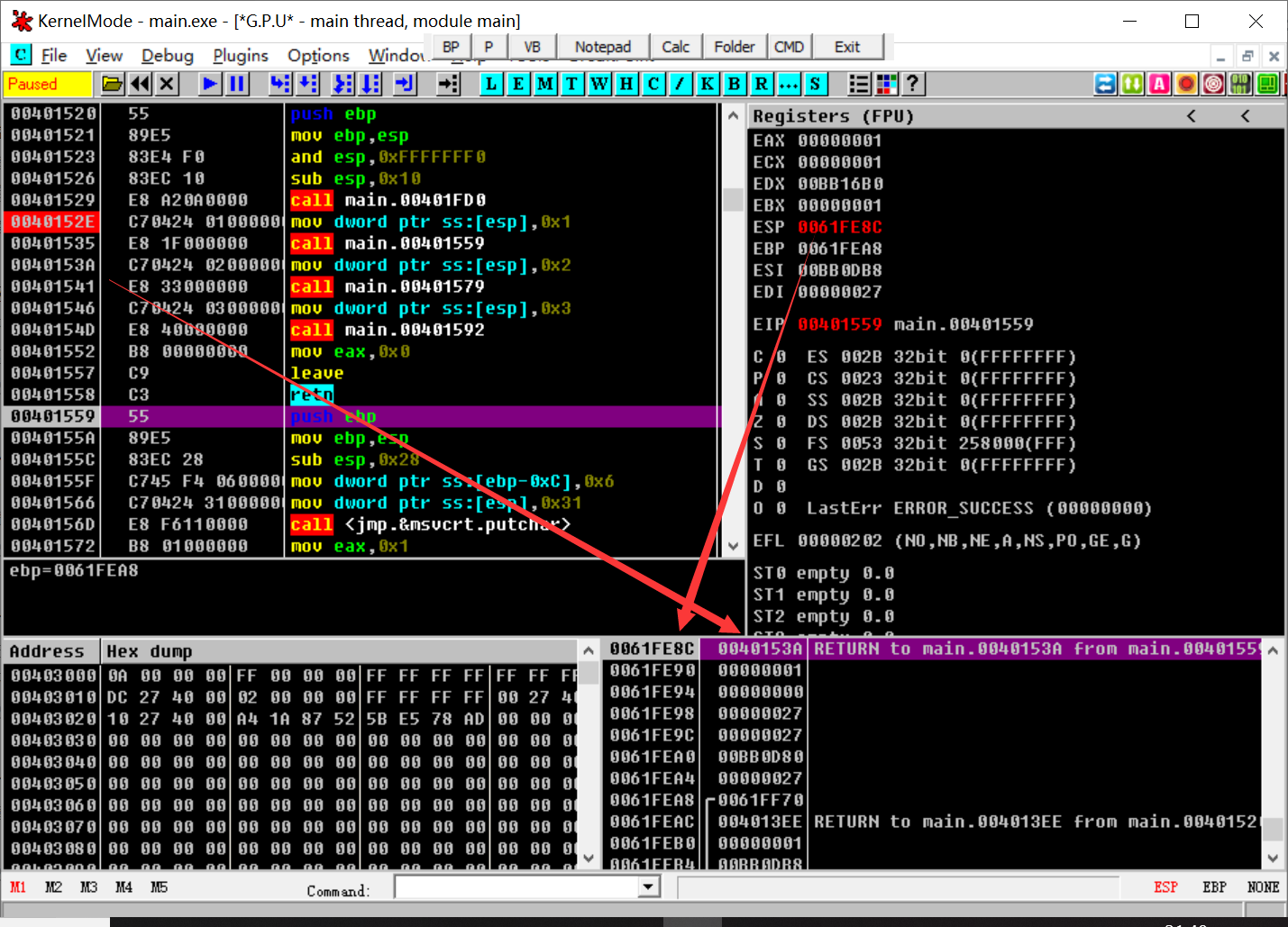Click the VB button
The image size is (1288, 927).
point(533,47)
